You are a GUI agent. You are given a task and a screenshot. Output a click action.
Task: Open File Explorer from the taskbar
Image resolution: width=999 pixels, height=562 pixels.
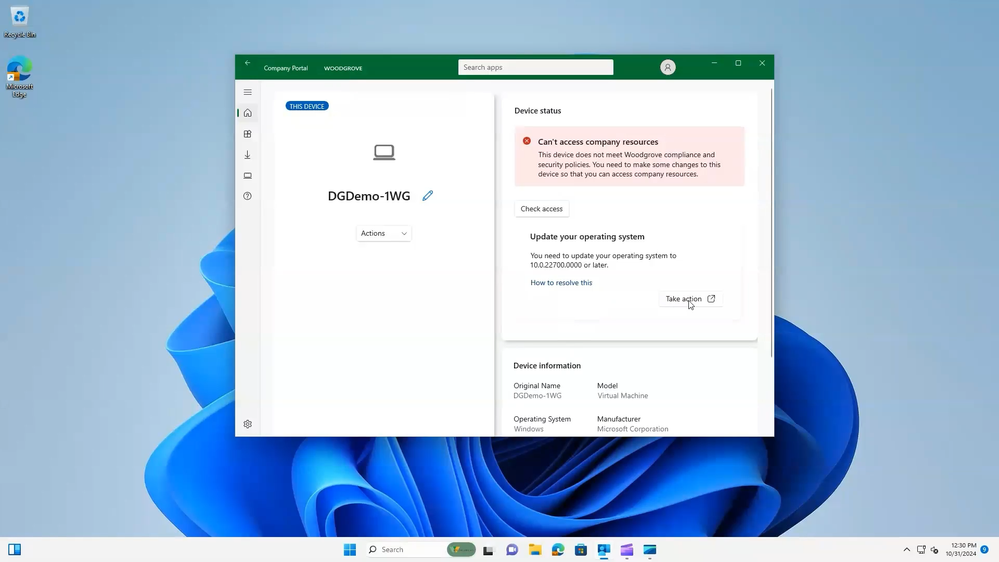[535, 550]
